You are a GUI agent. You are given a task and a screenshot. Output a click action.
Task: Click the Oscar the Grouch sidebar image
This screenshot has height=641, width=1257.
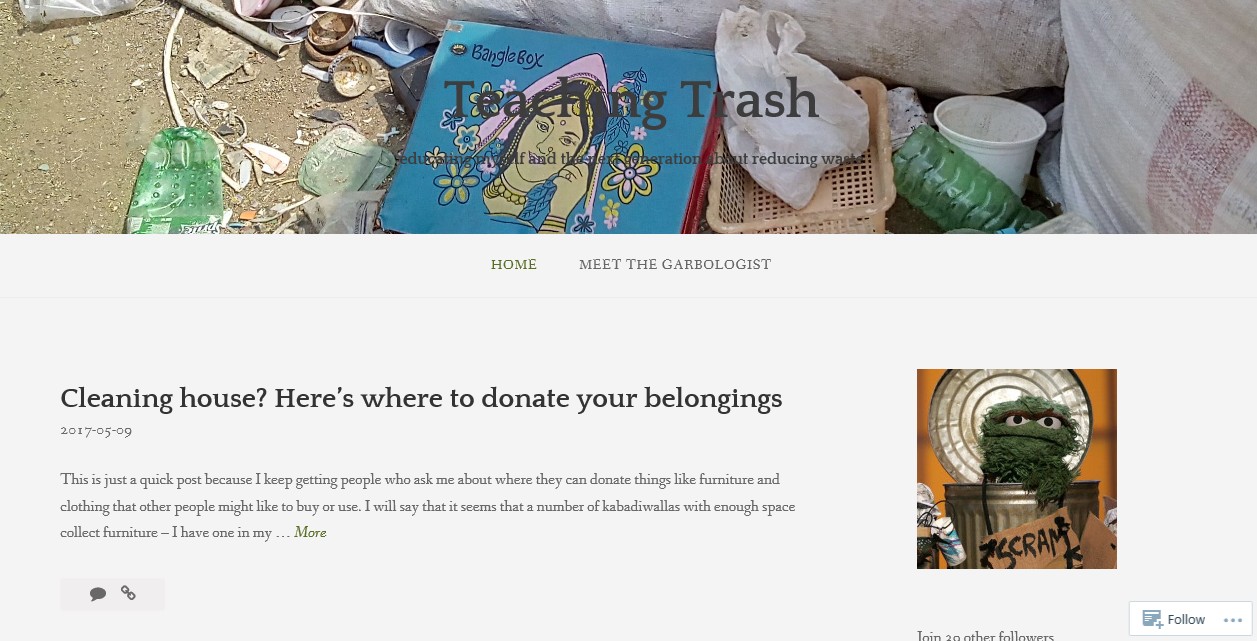1017,469
